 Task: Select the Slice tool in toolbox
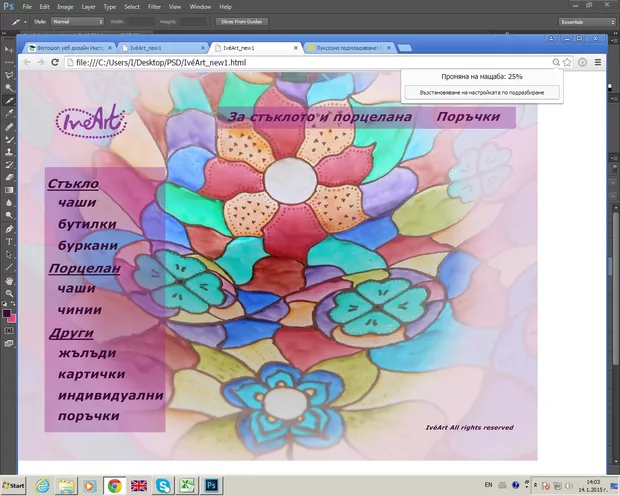[9, 100]
